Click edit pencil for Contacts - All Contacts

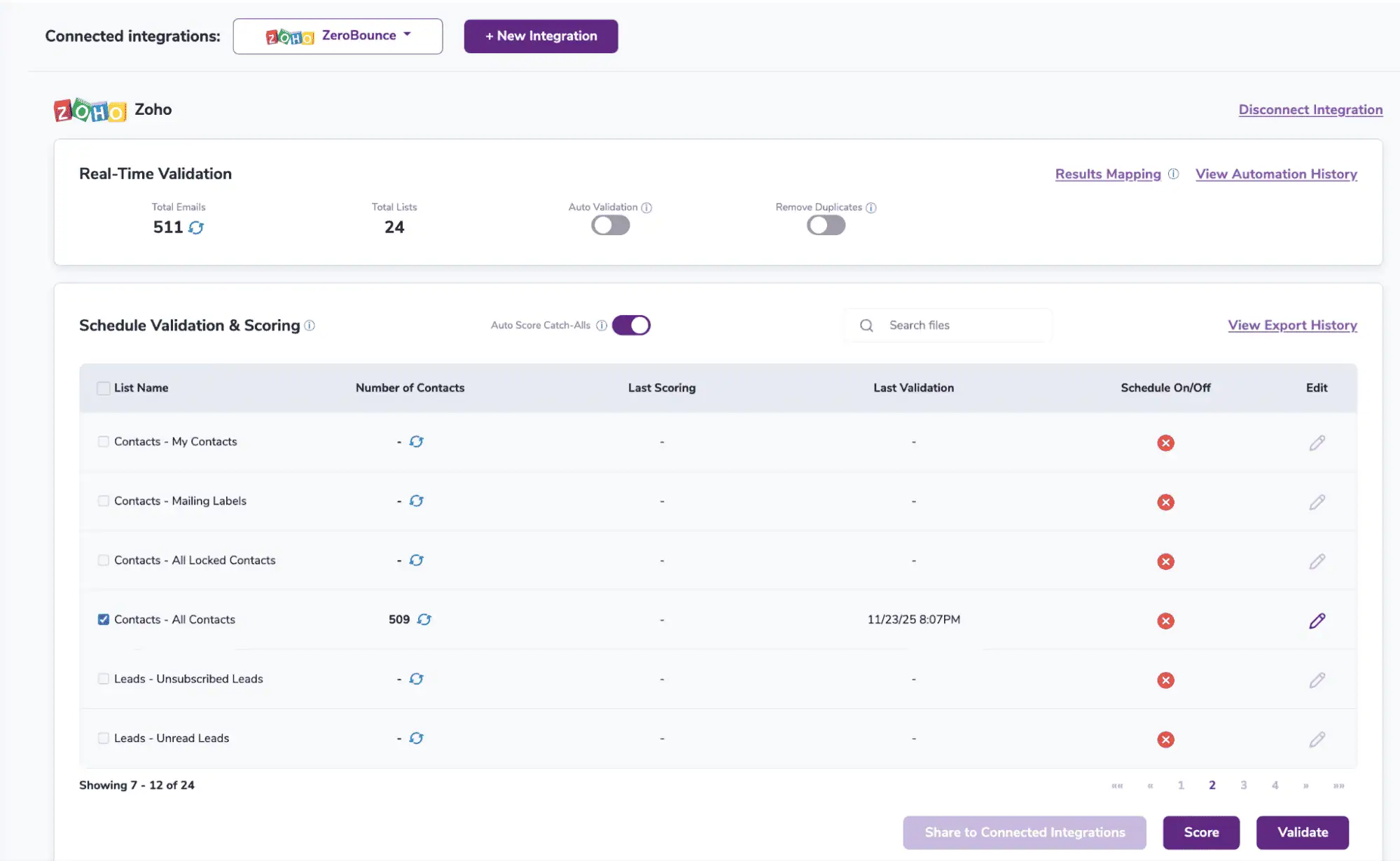pyautogui.click(x=1317, y=621)
